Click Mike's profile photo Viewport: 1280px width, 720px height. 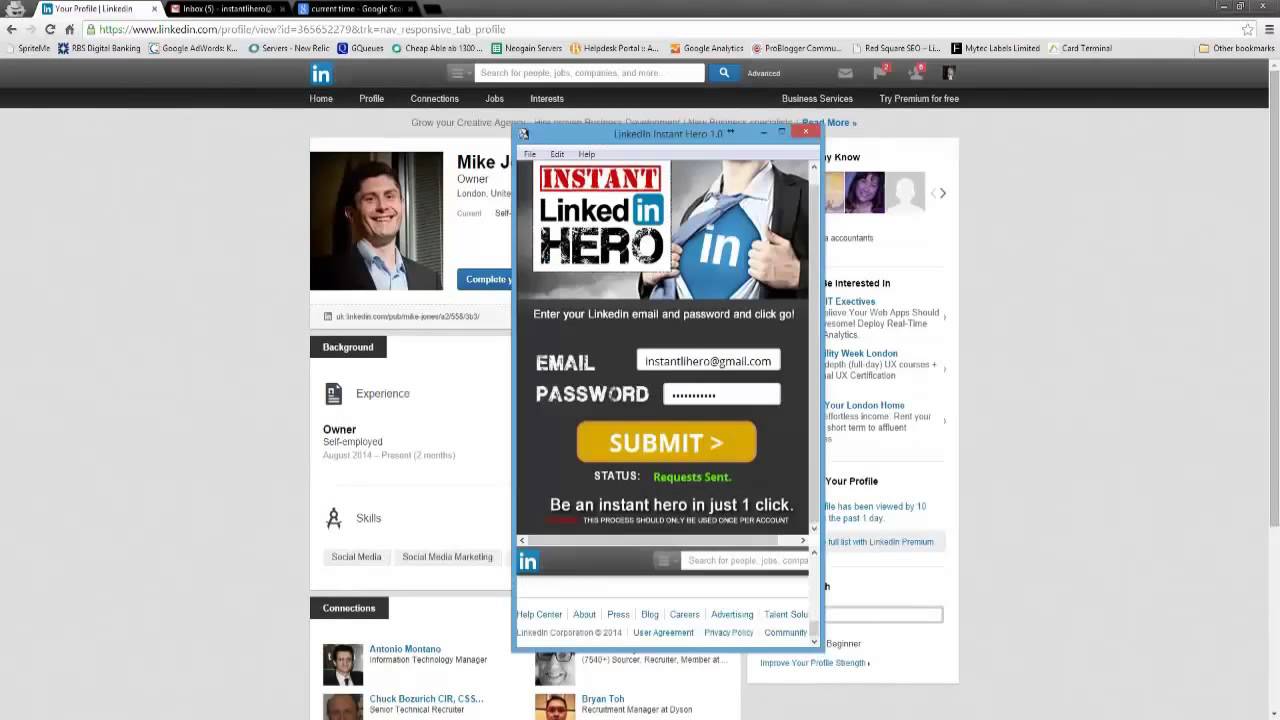pos(376,221)
